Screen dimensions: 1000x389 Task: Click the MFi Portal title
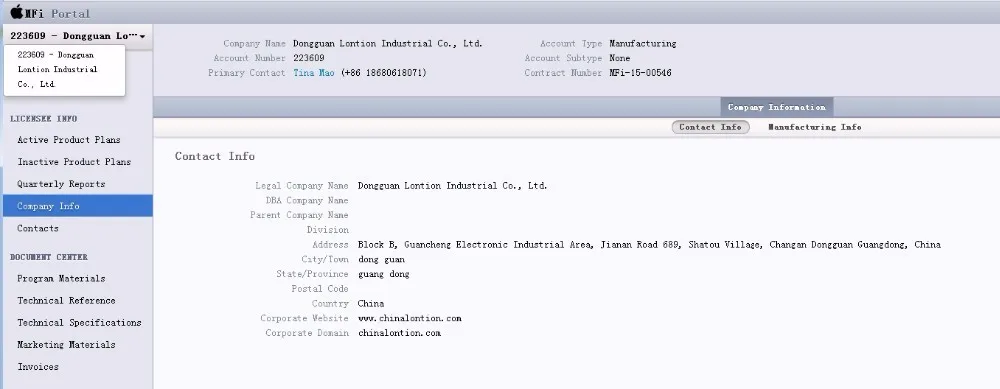57,13
